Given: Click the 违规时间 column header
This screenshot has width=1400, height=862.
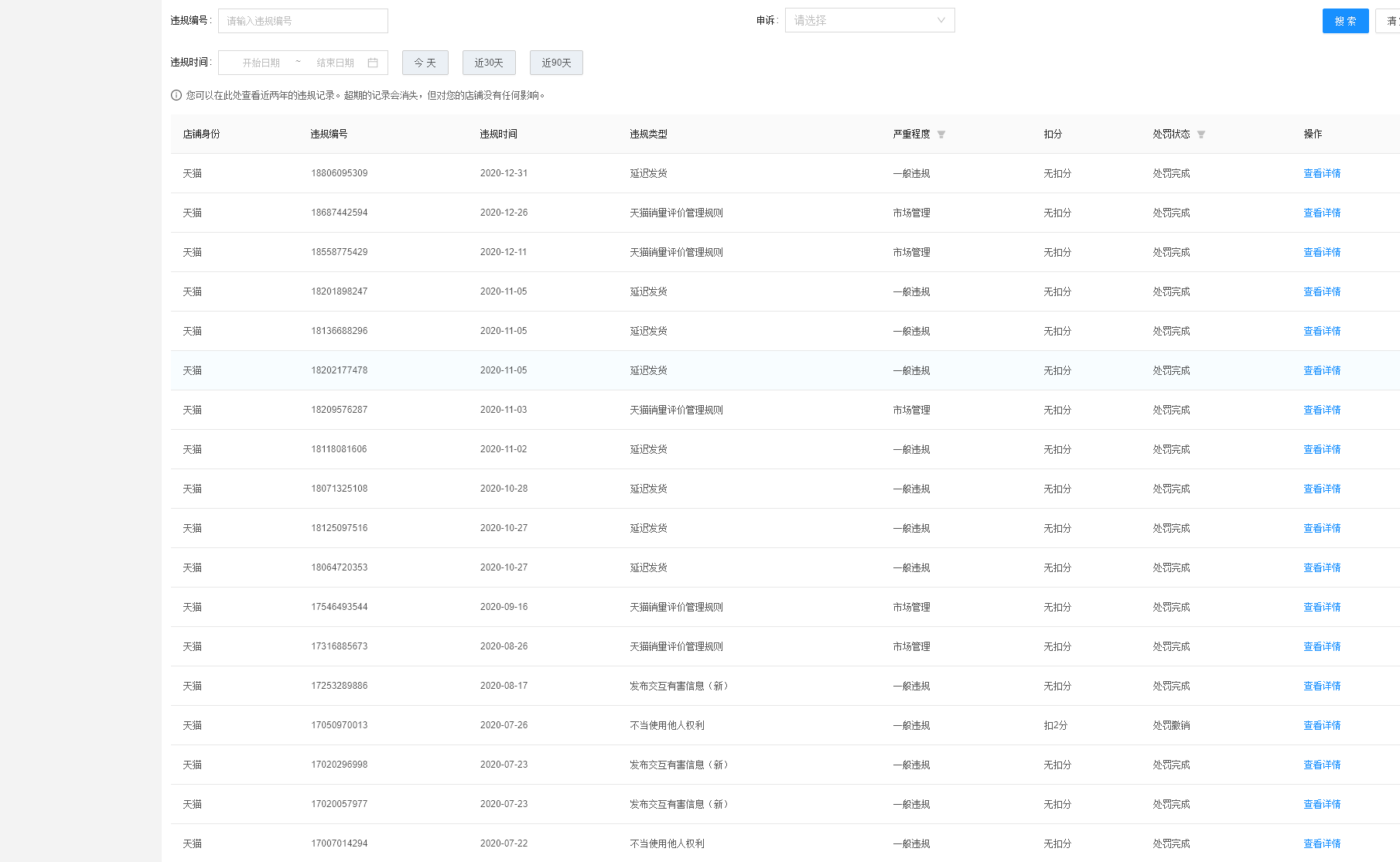Looking at the screenshot, I should point(498,134).
